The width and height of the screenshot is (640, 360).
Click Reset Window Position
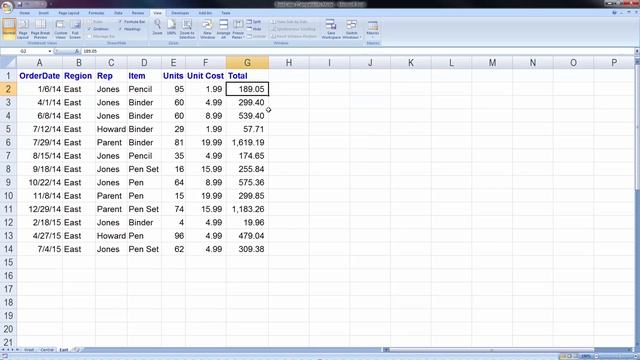pos(294,36)
